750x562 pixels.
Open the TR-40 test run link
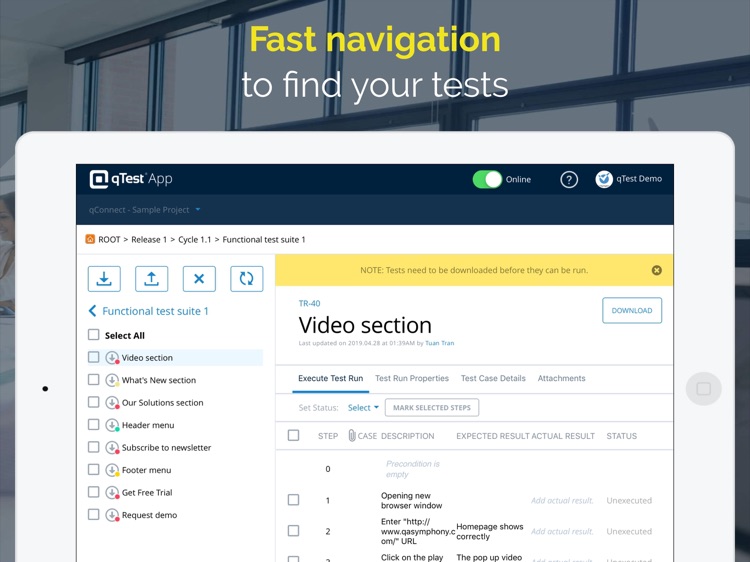(x=309, y=303)
